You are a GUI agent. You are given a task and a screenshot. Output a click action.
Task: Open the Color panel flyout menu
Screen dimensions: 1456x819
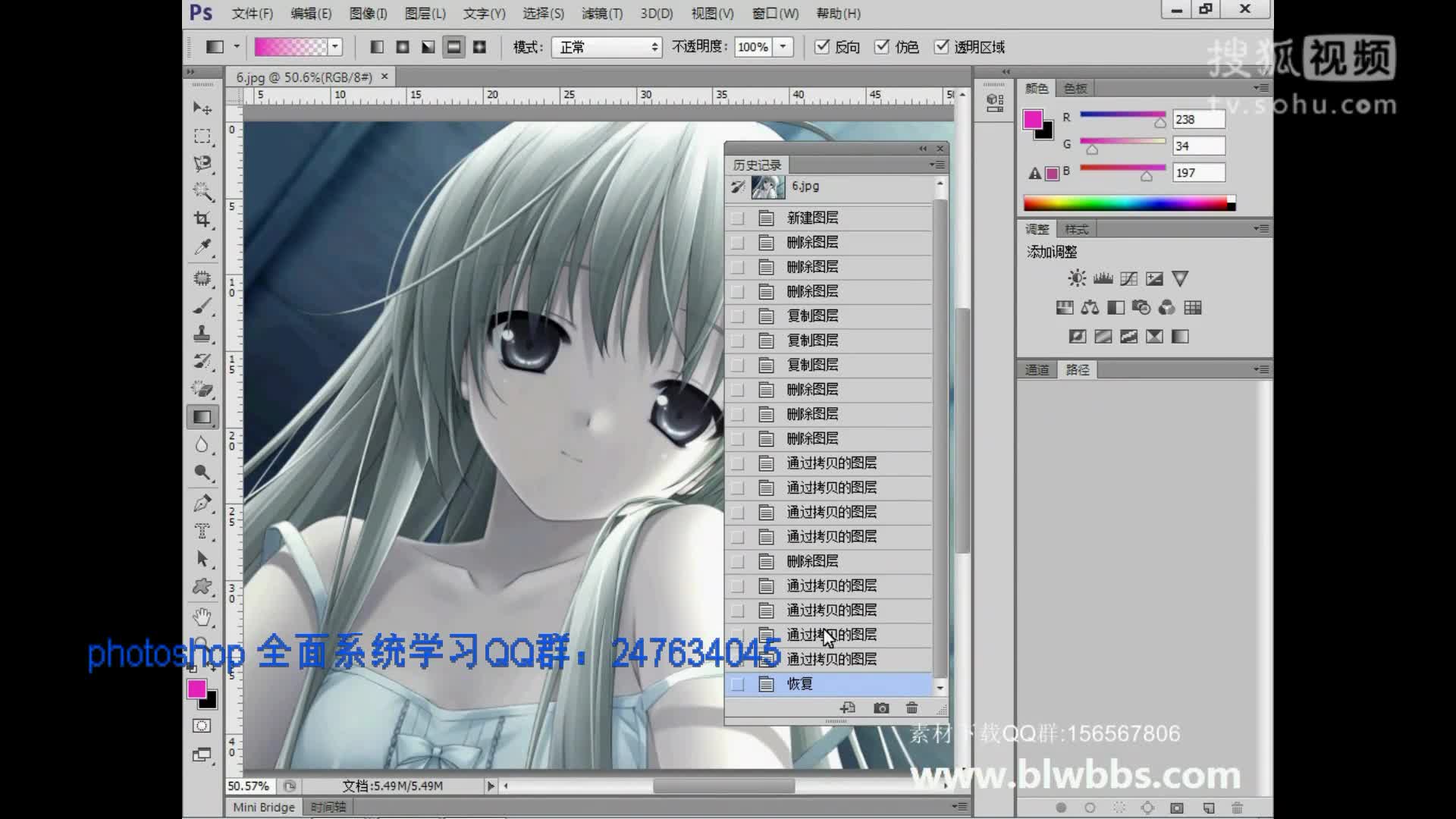coord(1261,88)
